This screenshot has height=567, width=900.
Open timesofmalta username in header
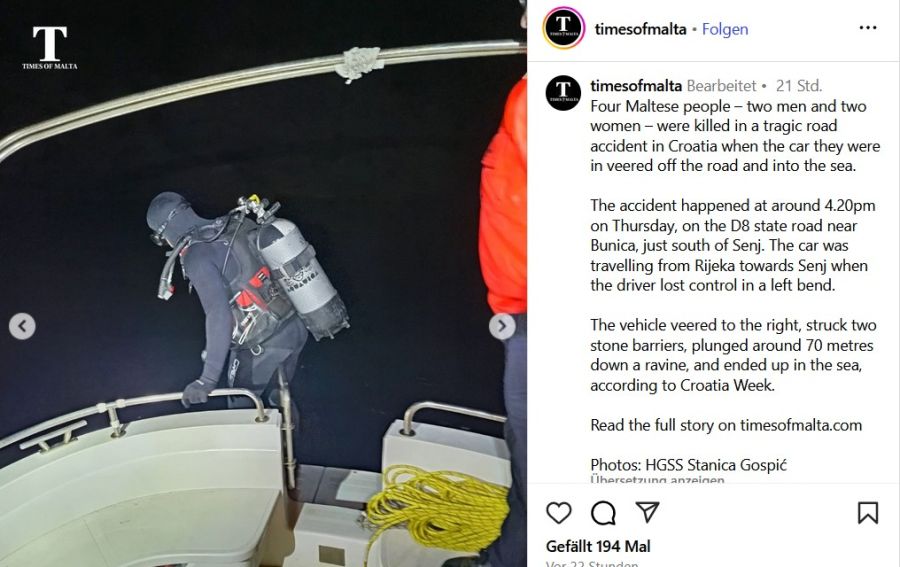(640, 29)
